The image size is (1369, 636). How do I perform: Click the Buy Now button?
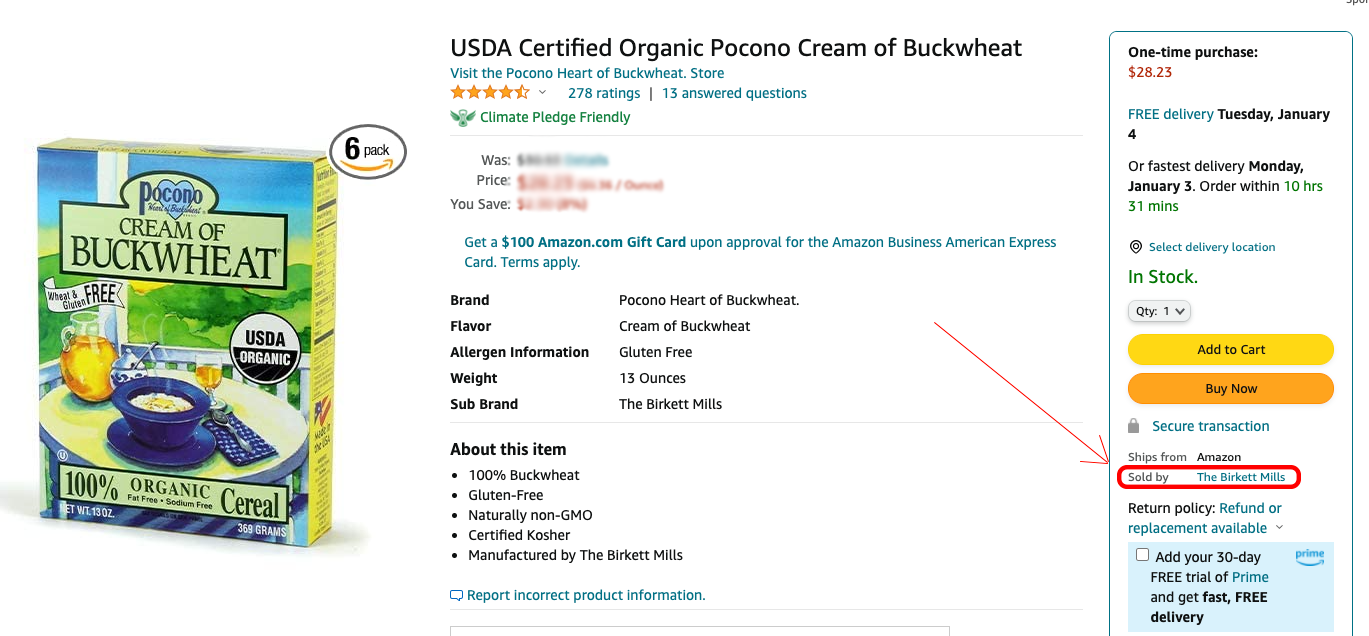(x=1231, y=388)
